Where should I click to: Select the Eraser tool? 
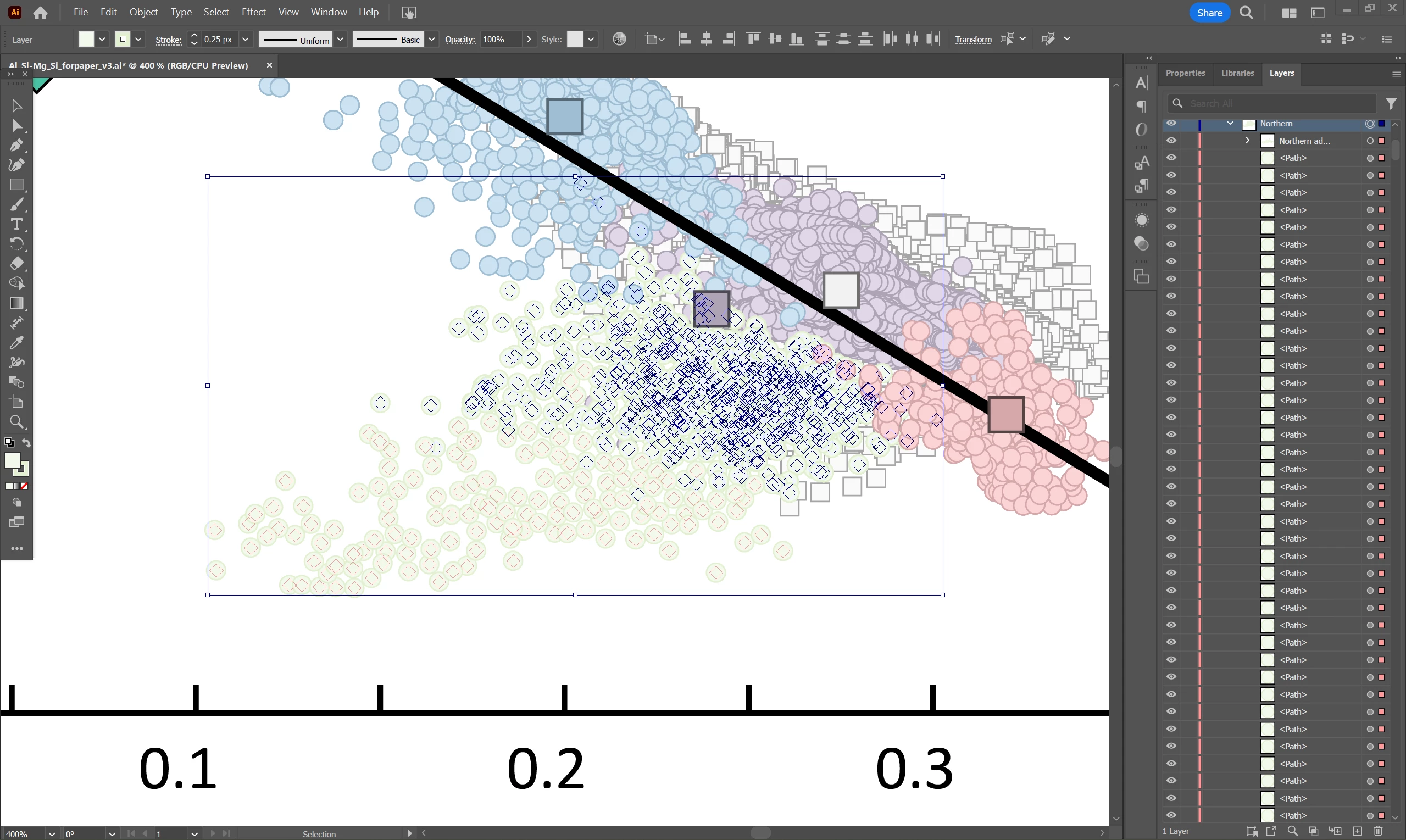[x=16, y=263]
